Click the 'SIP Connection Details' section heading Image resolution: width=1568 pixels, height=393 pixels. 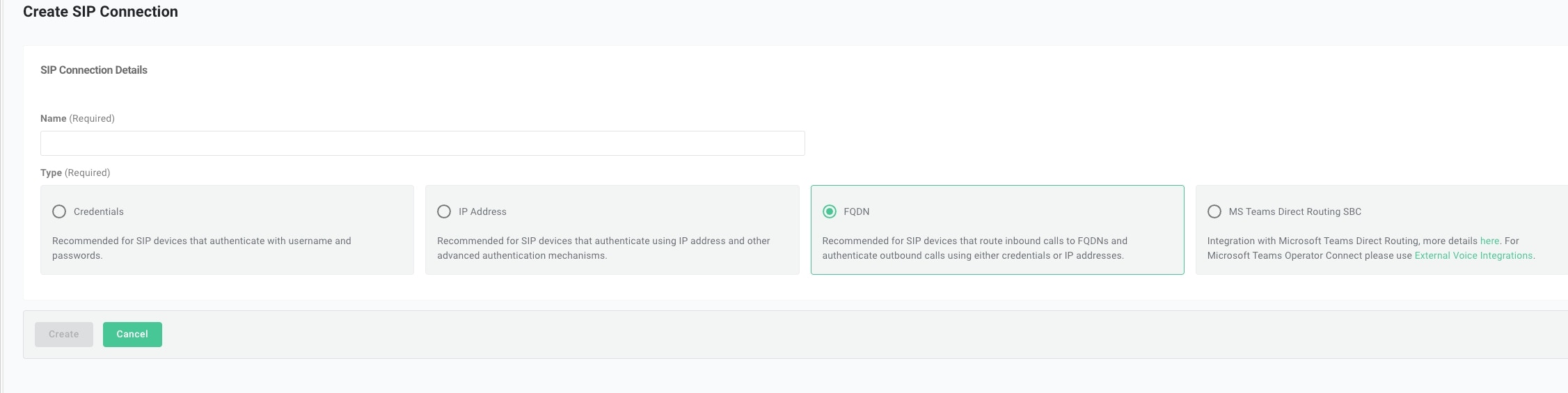tap(94, 70)
